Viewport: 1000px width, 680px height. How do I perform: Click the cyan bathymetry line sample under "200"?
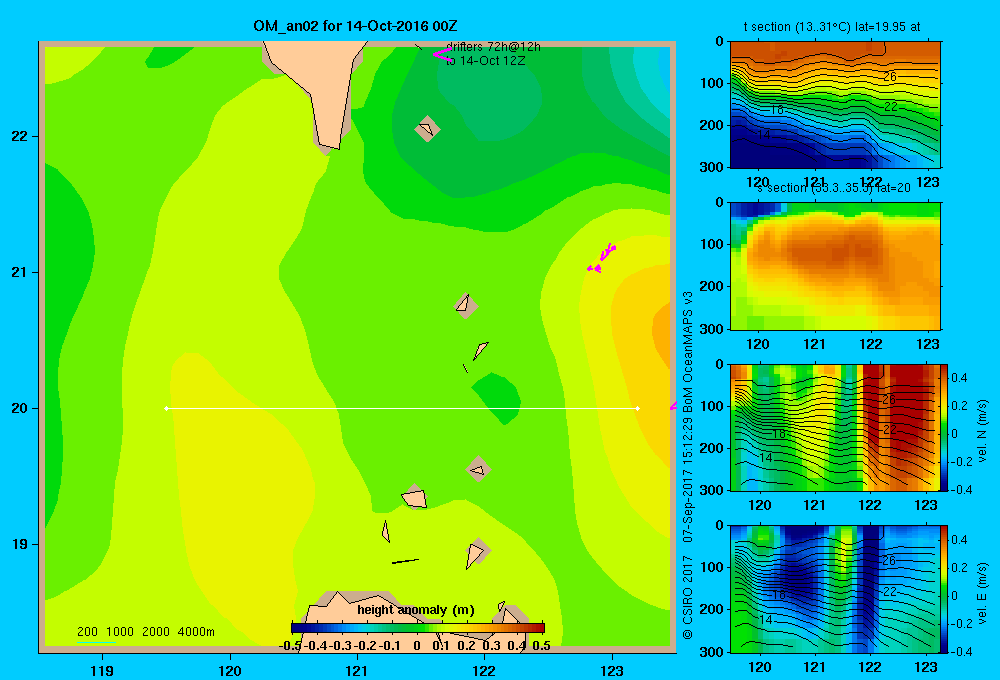(96, 642)
